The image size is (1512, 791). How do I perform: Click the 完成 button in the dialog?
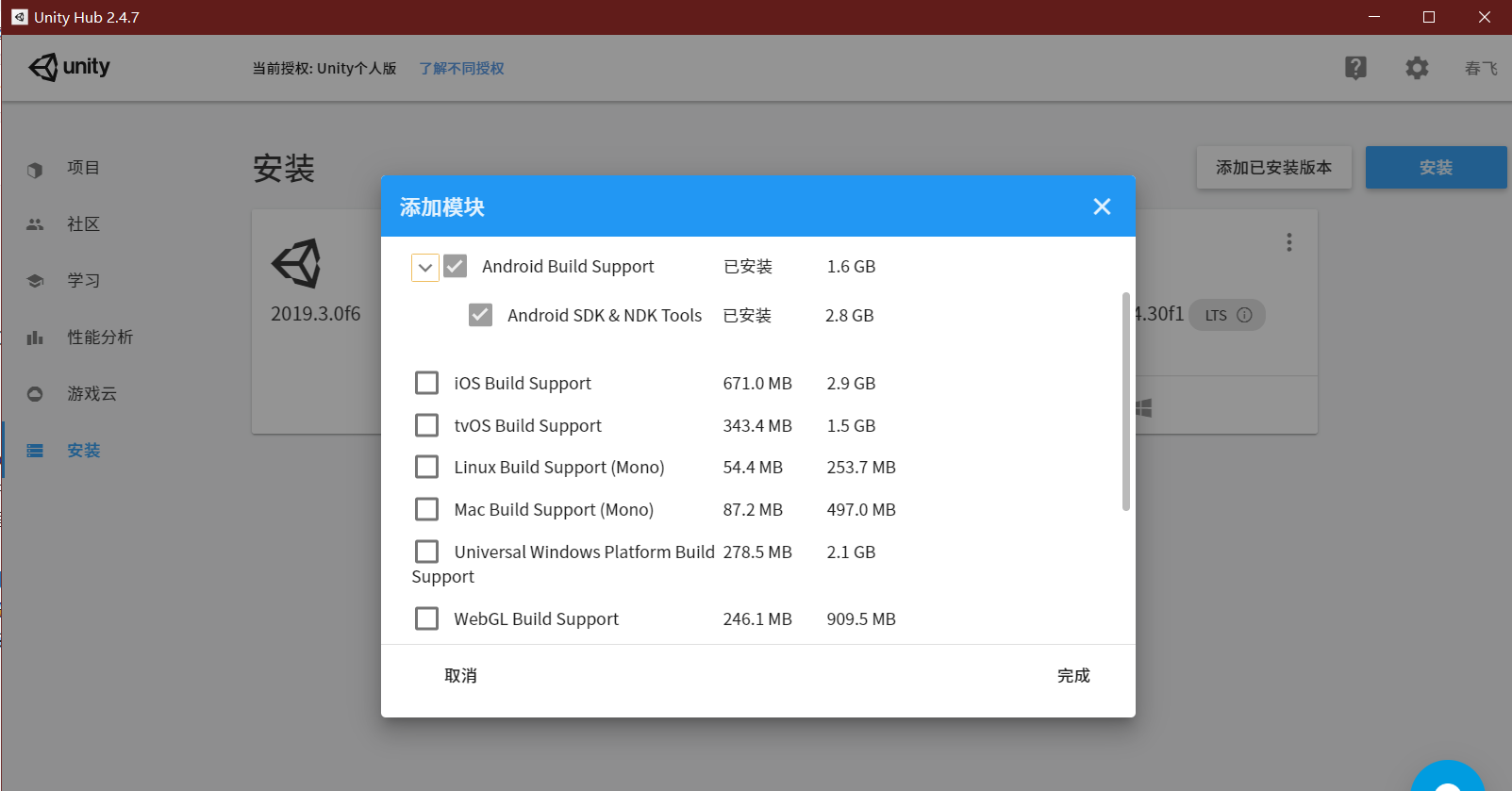click(1073, 676)
